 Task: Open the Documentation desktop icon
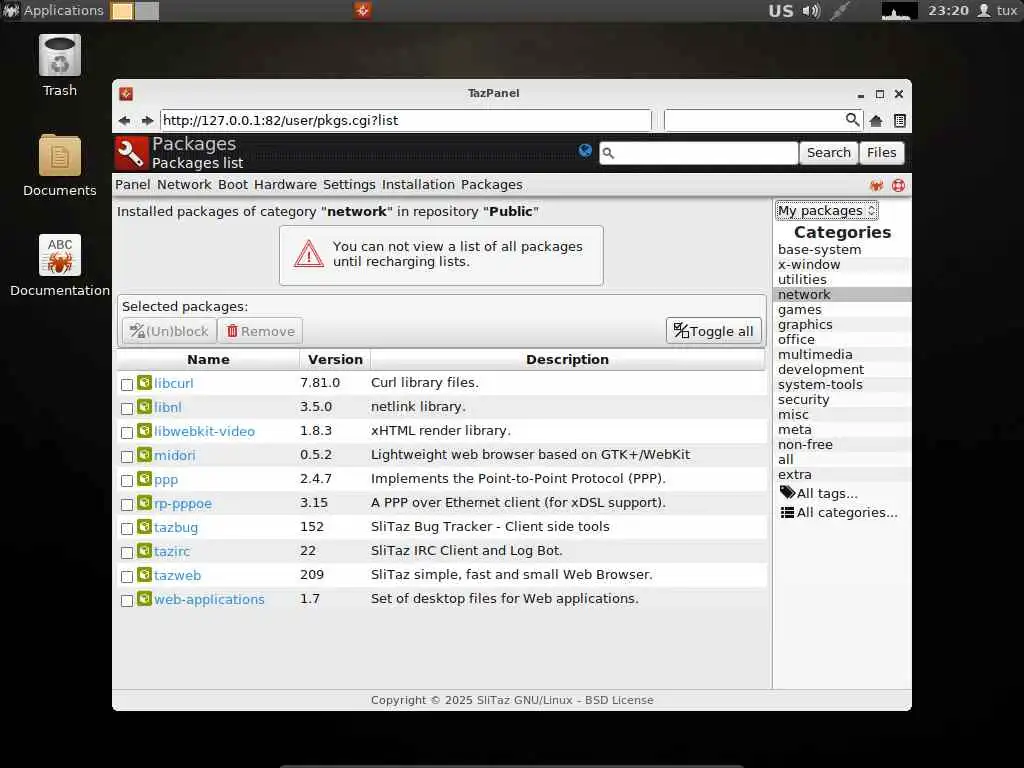[x=59, y=255]
